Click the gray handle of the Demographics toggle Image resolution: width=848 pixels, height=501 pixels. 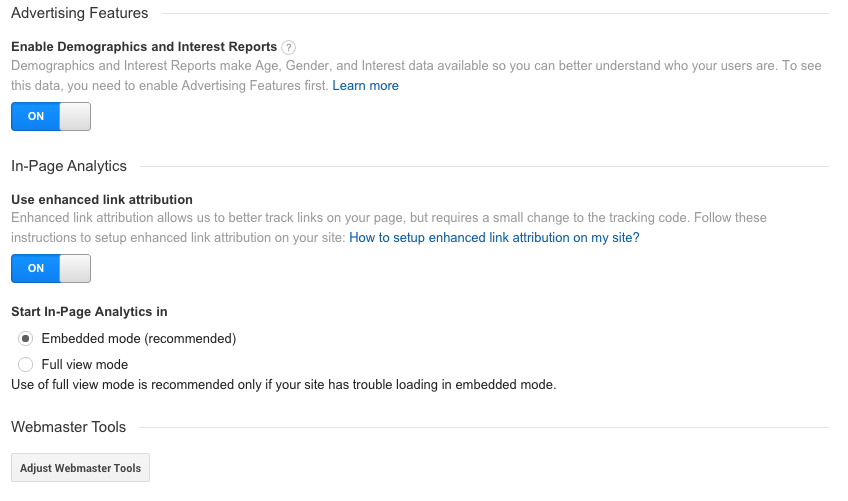[75, 116]
